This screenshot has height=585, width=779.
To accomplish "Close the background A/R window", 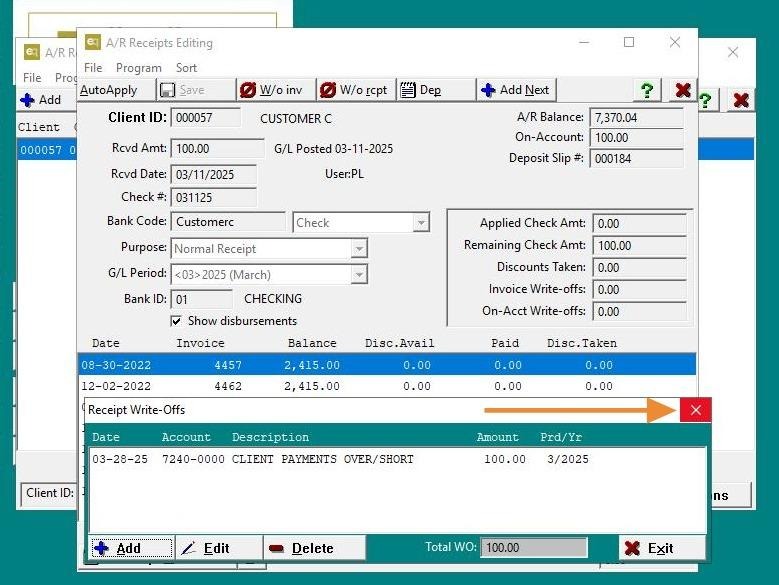I will (x=733, y=52).
